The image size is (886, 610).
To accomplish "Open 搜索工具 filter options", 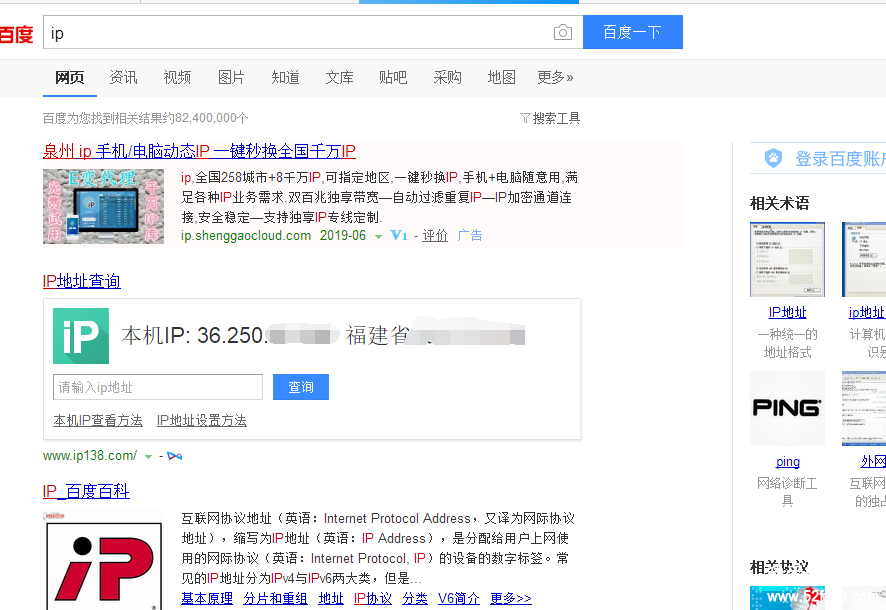I will pos(550,118).
